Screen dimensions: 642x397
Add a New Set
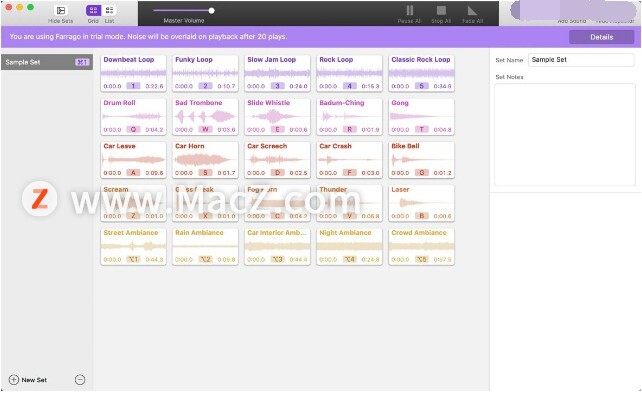coord(28,380)
